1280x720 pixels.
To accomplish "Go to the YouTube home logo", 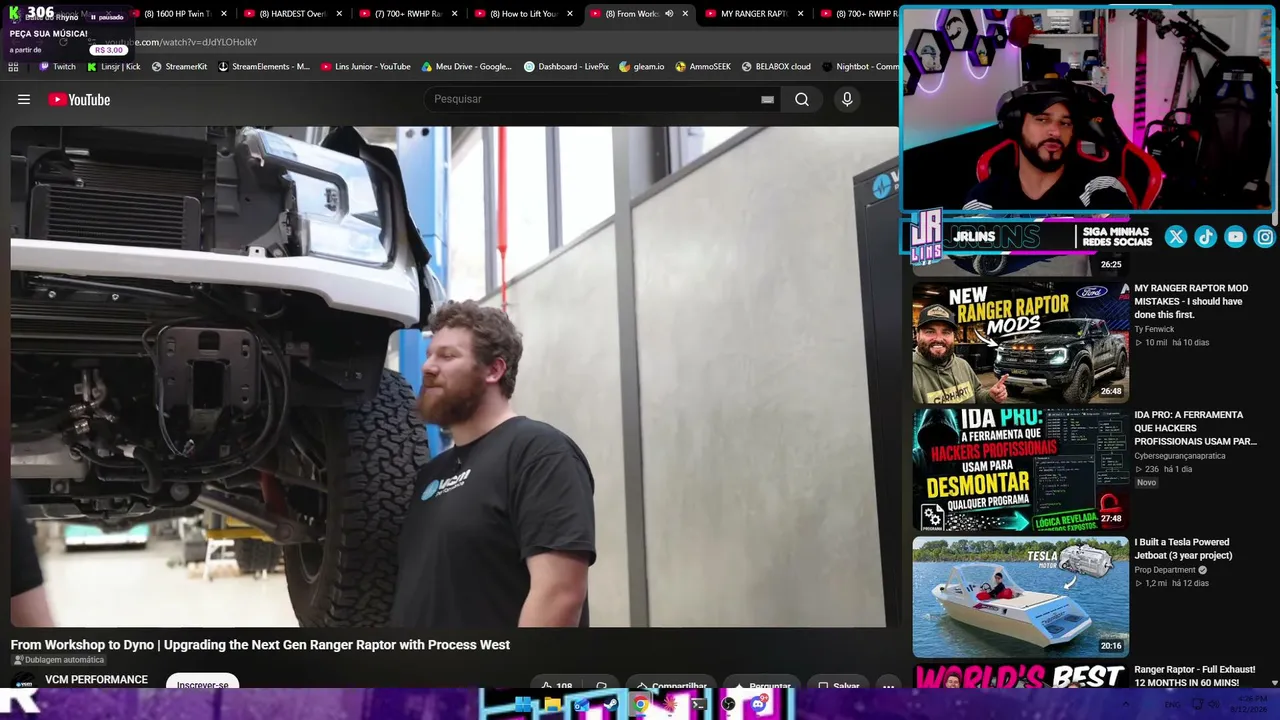I will [x=79, y=99].
